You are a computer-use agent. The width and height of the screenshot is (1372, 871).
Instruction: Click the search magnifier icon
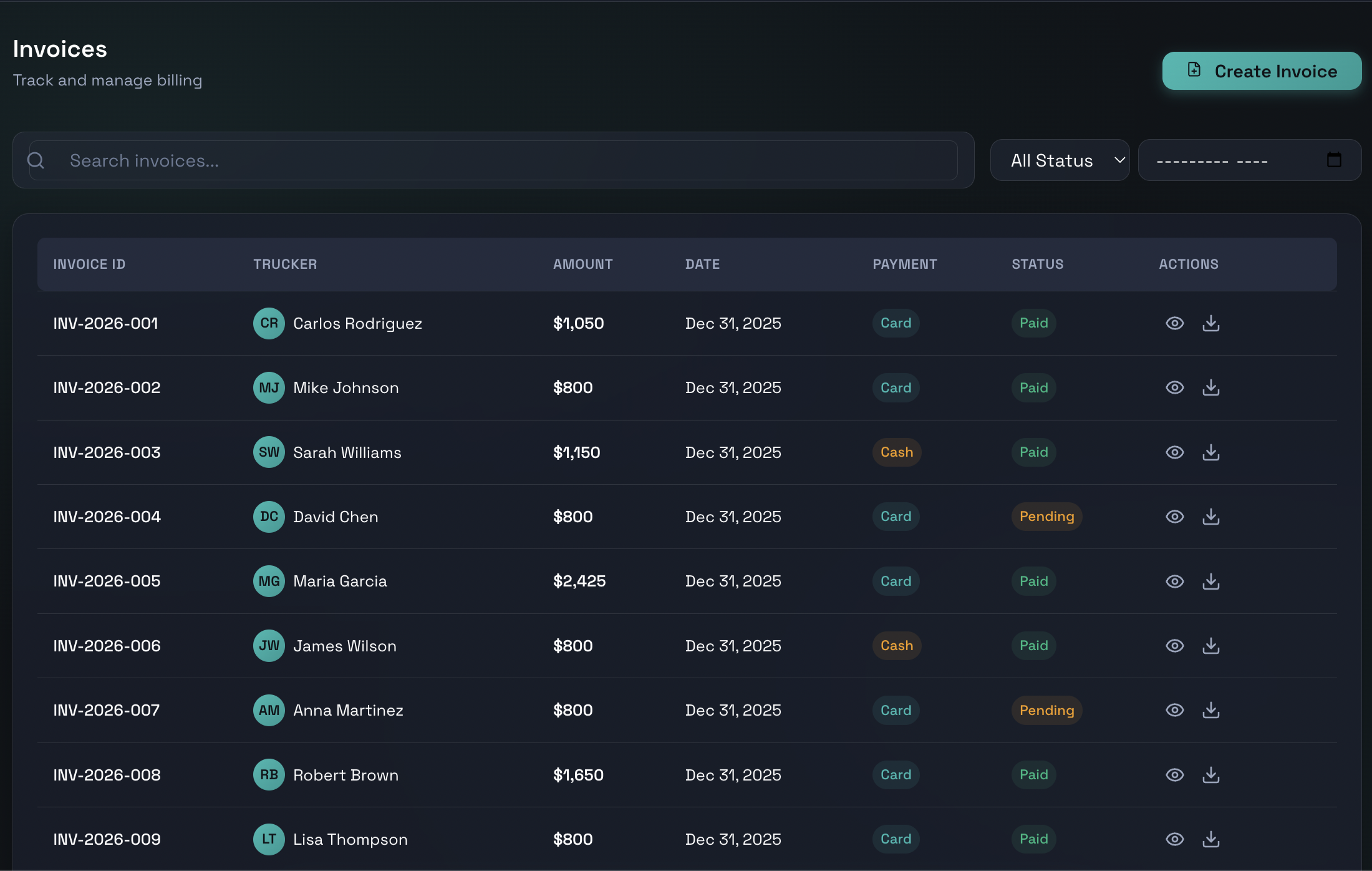(36, 161)
